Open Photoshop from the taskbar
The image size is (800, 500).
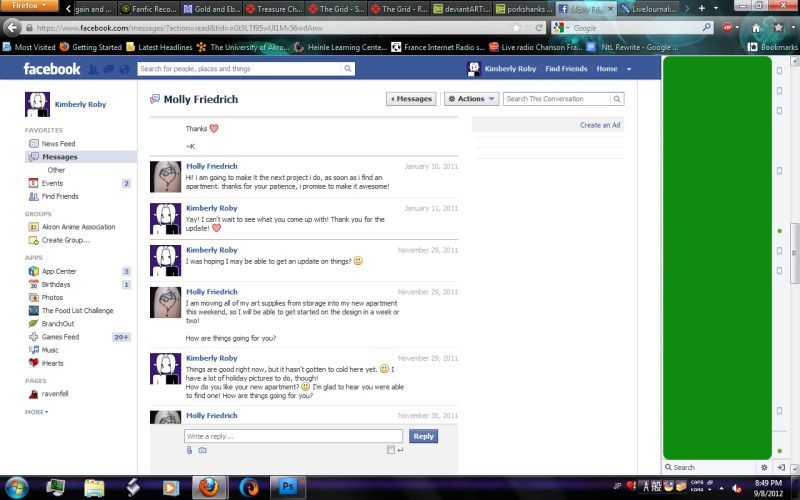point(287,488)
